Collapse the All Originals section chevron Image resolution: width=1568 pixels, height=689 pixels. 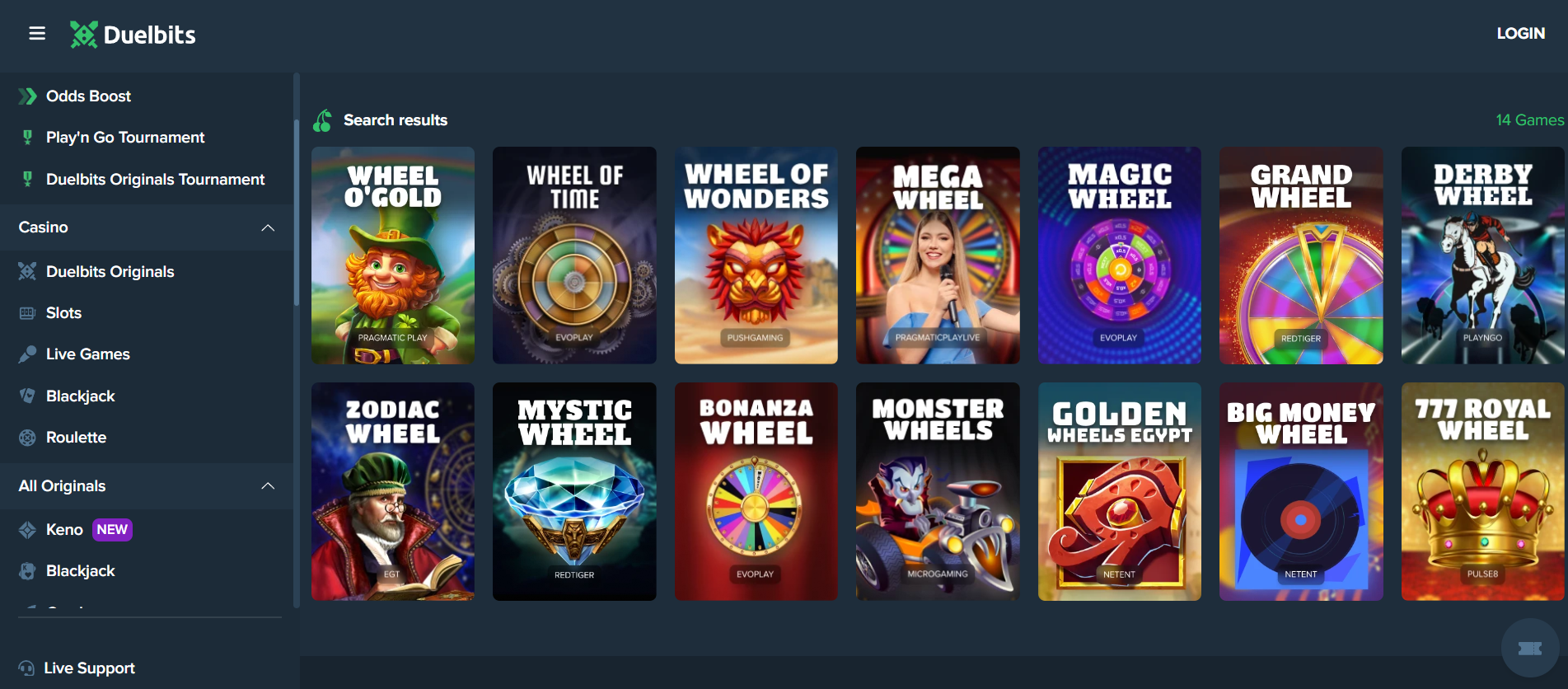(268, 486)
